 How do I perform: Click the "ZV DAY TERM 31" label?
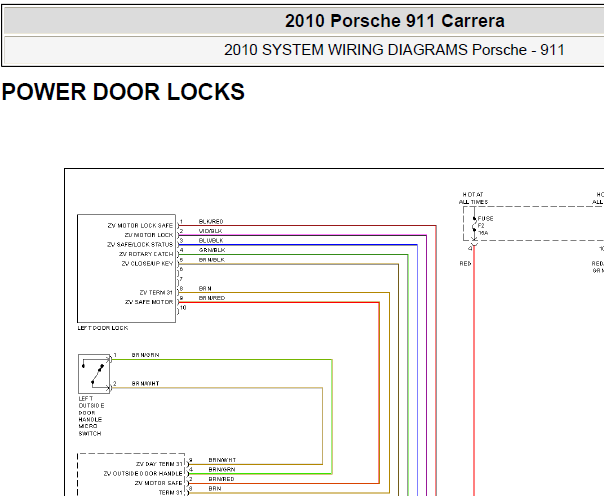coord(159,464)
